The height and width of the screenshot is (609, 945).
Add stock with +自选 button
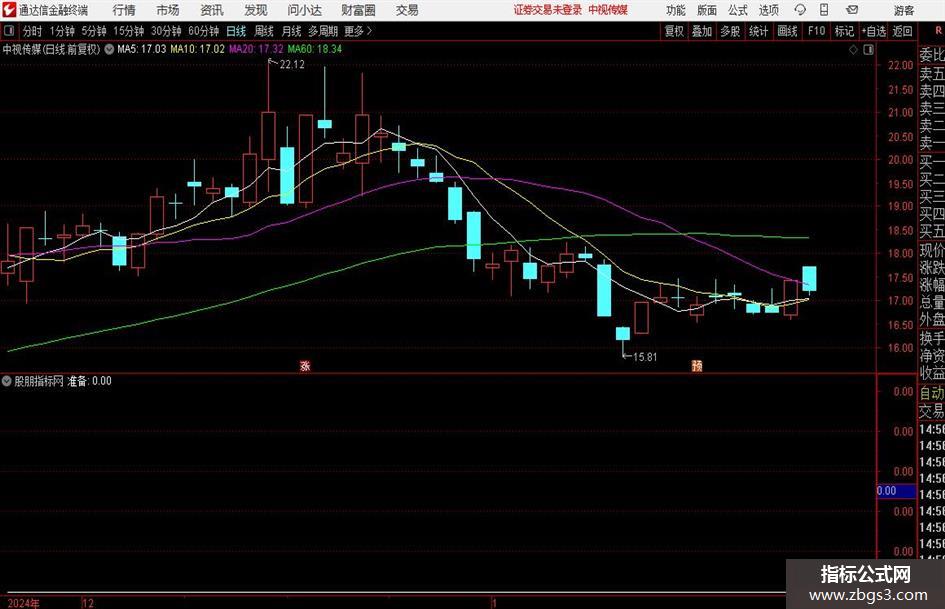[873, 31]
